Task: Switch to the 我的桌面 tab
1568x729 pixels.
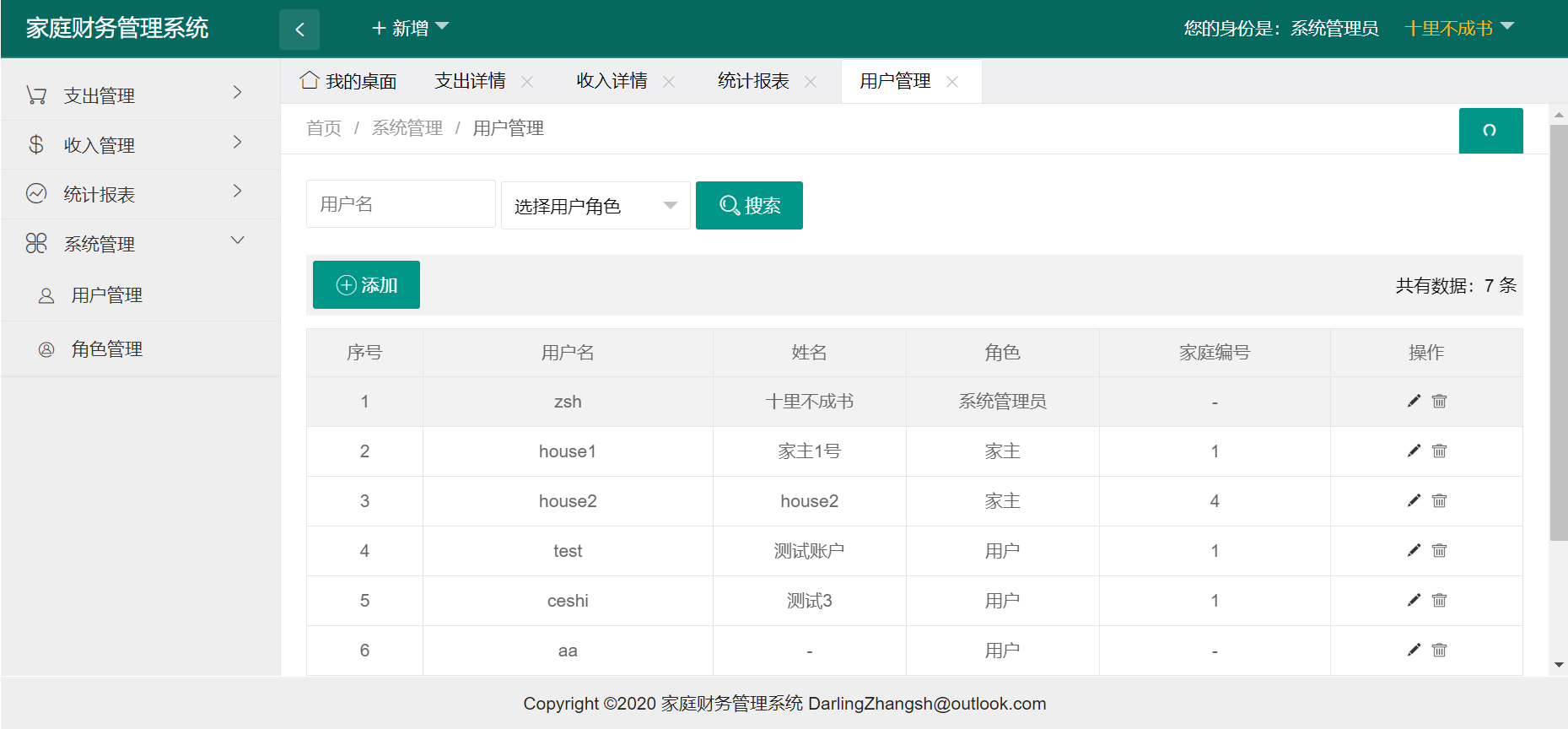Action: tap(349, 81)
